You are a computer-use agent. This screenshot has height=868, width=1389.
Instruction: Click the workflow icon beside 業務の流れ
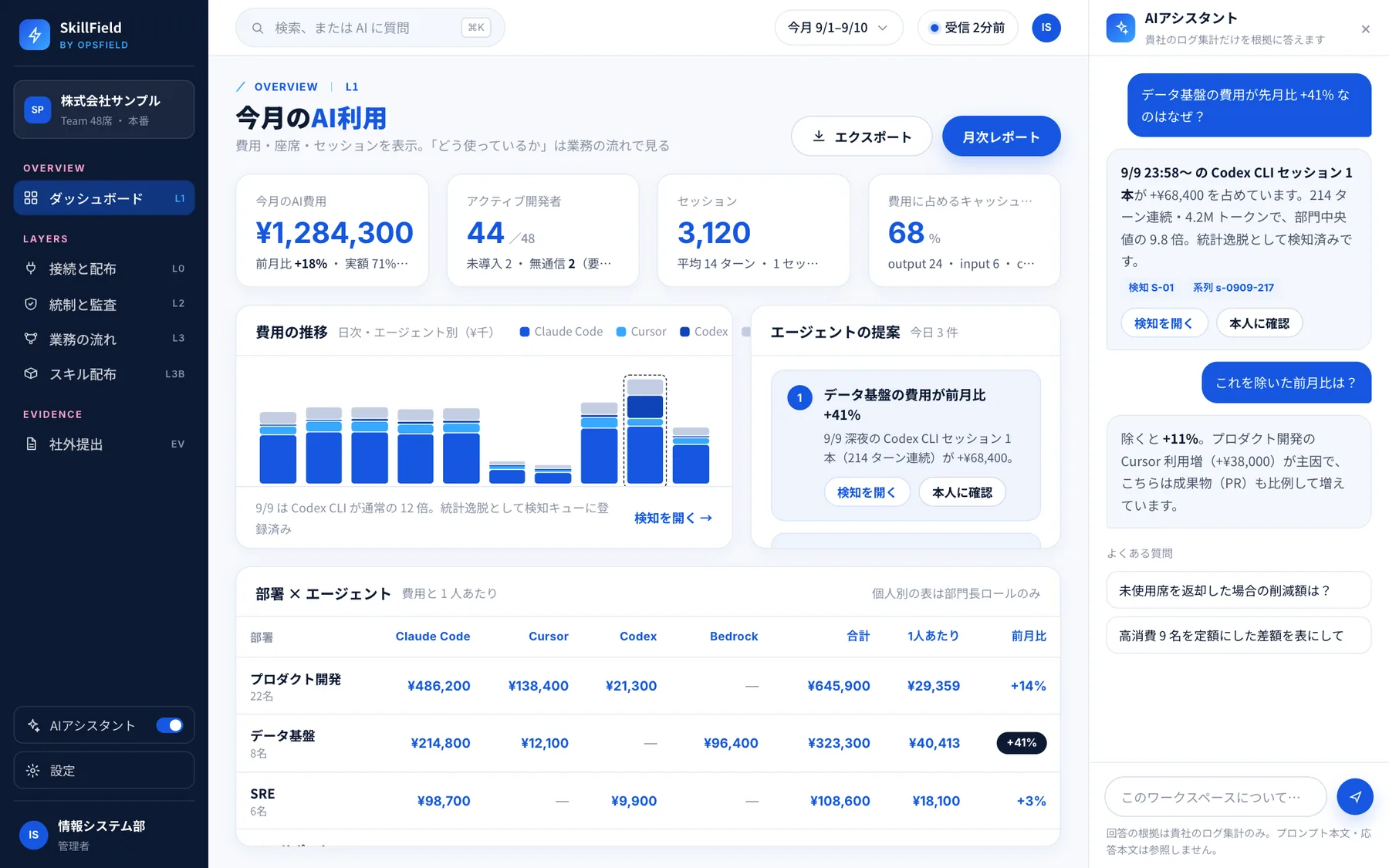coord(31,339)
